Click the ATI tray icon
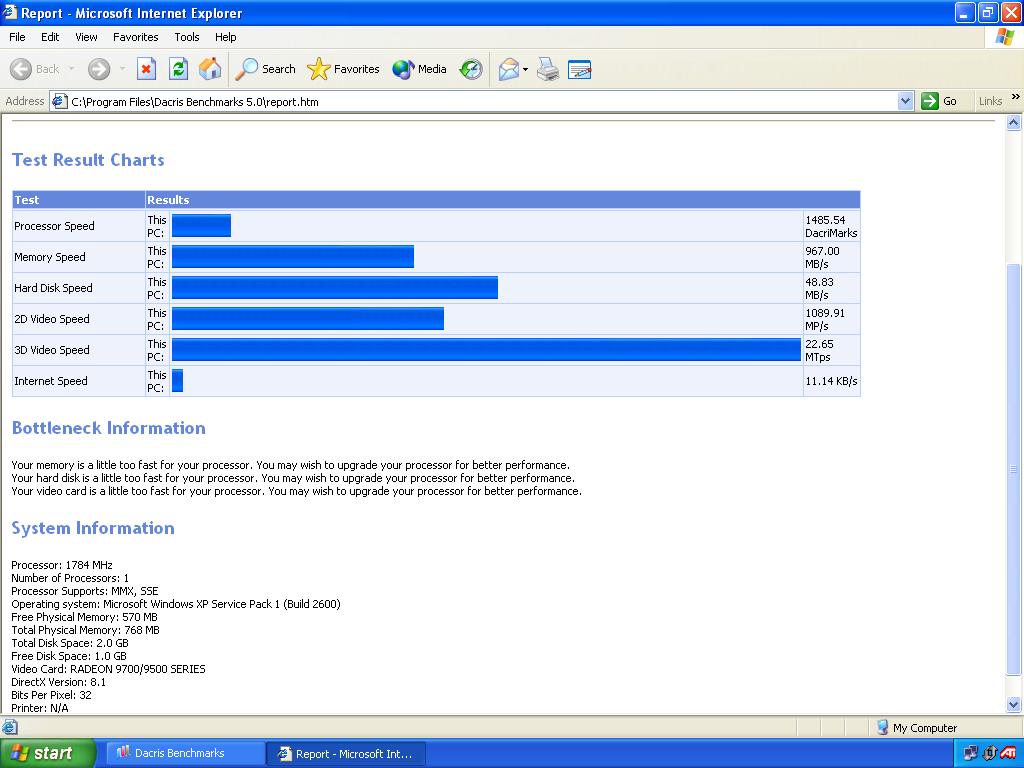This screenshot has height=768, width=1024. point(1008,753)
